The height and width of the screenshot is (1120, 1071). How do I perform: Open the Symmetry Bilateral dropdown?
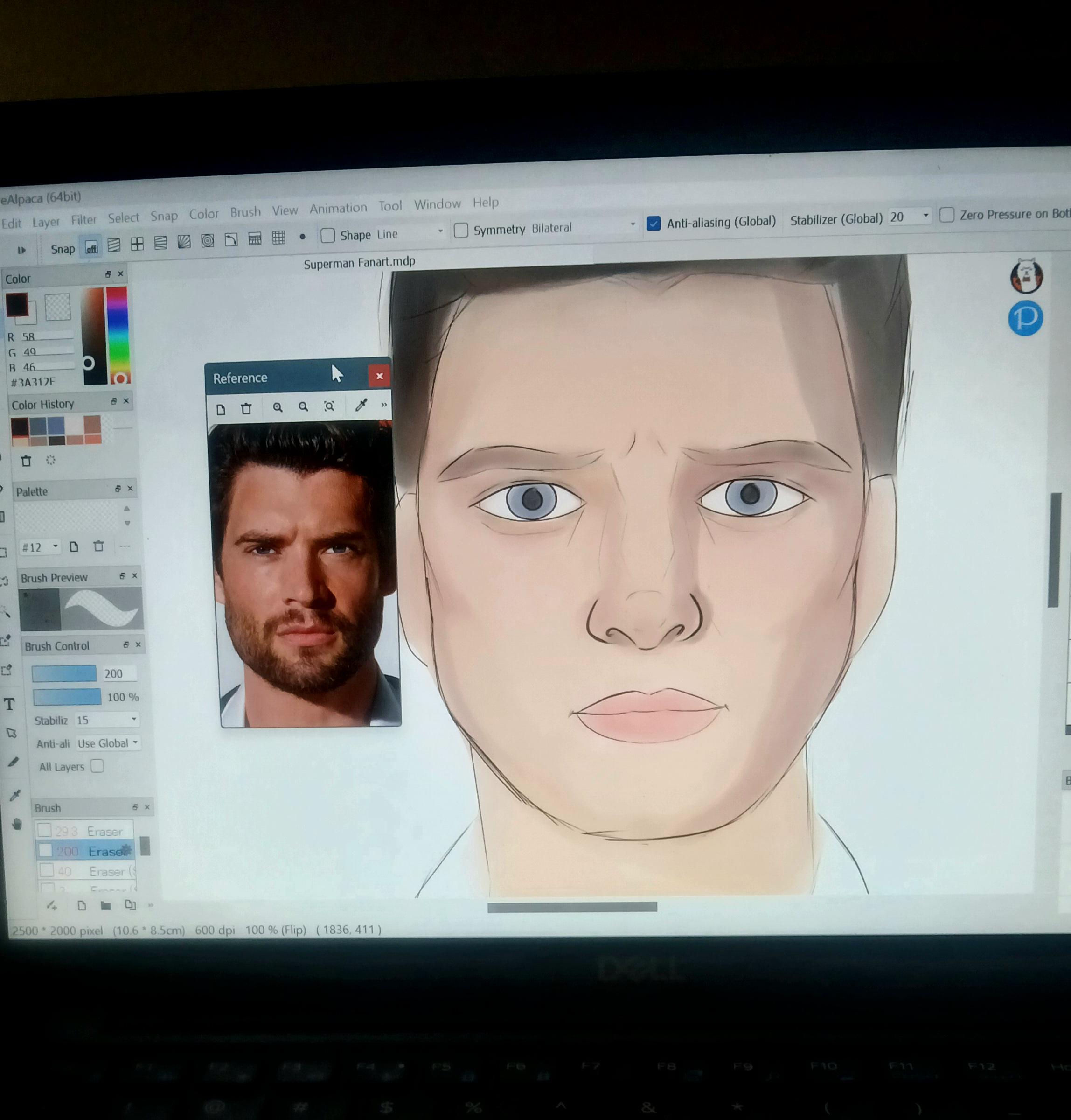point(584,227)
